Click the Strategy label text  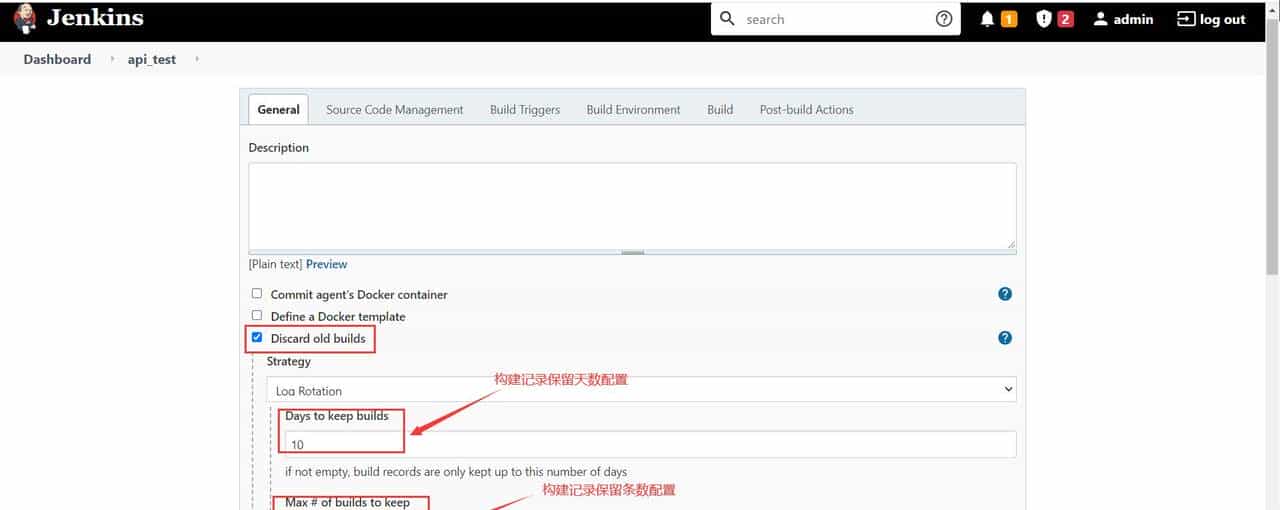[x=289, y=361]
